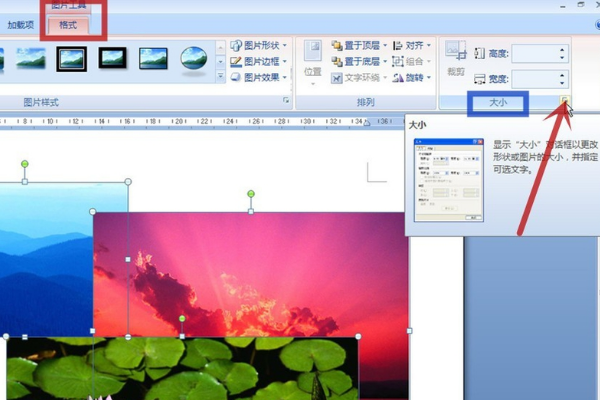Click the sunset image rotation handle
The height and width of the screenshot is (400, 600).
251,194
